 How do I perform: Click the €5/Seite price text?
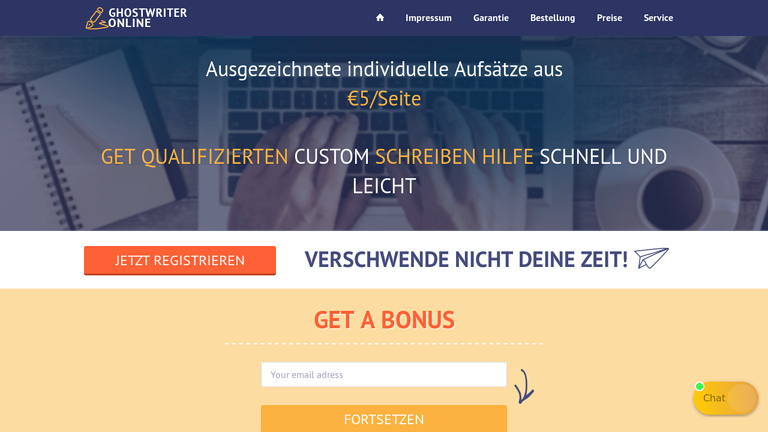pos(384,99)
